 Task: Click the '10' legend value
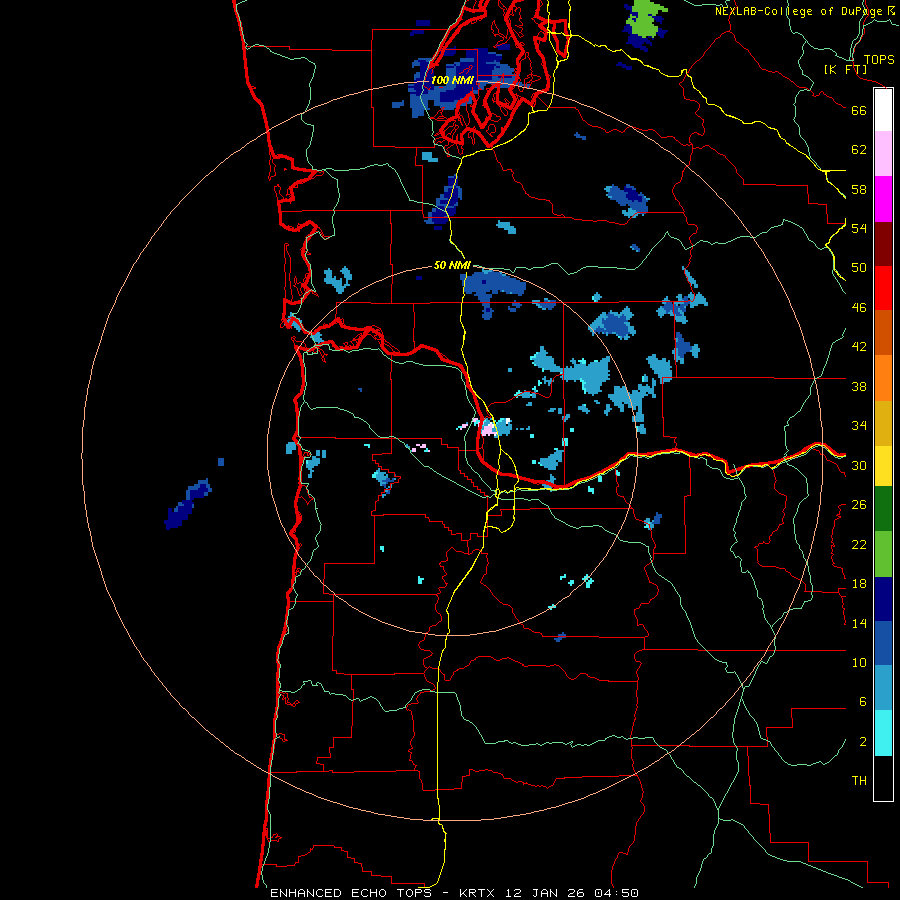[859, 662]
